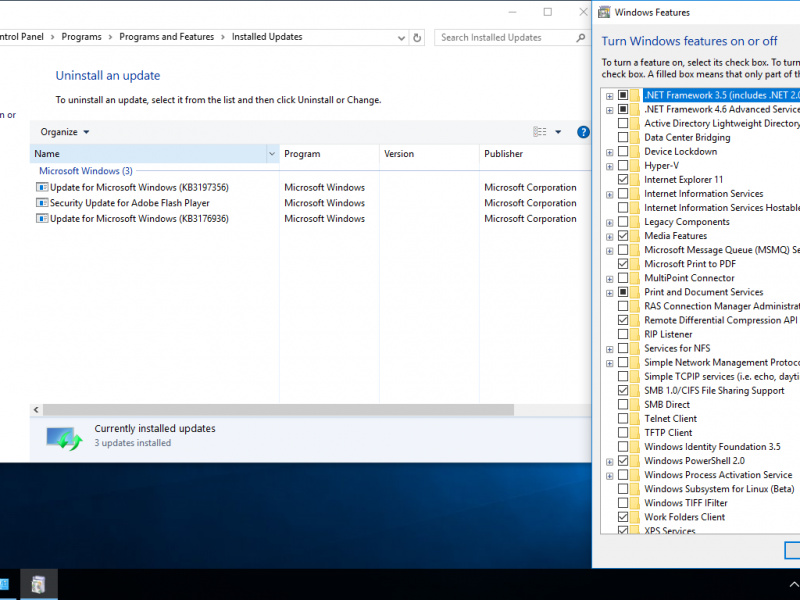
Task: Sort by the Publisher column header
Action: 535,154
